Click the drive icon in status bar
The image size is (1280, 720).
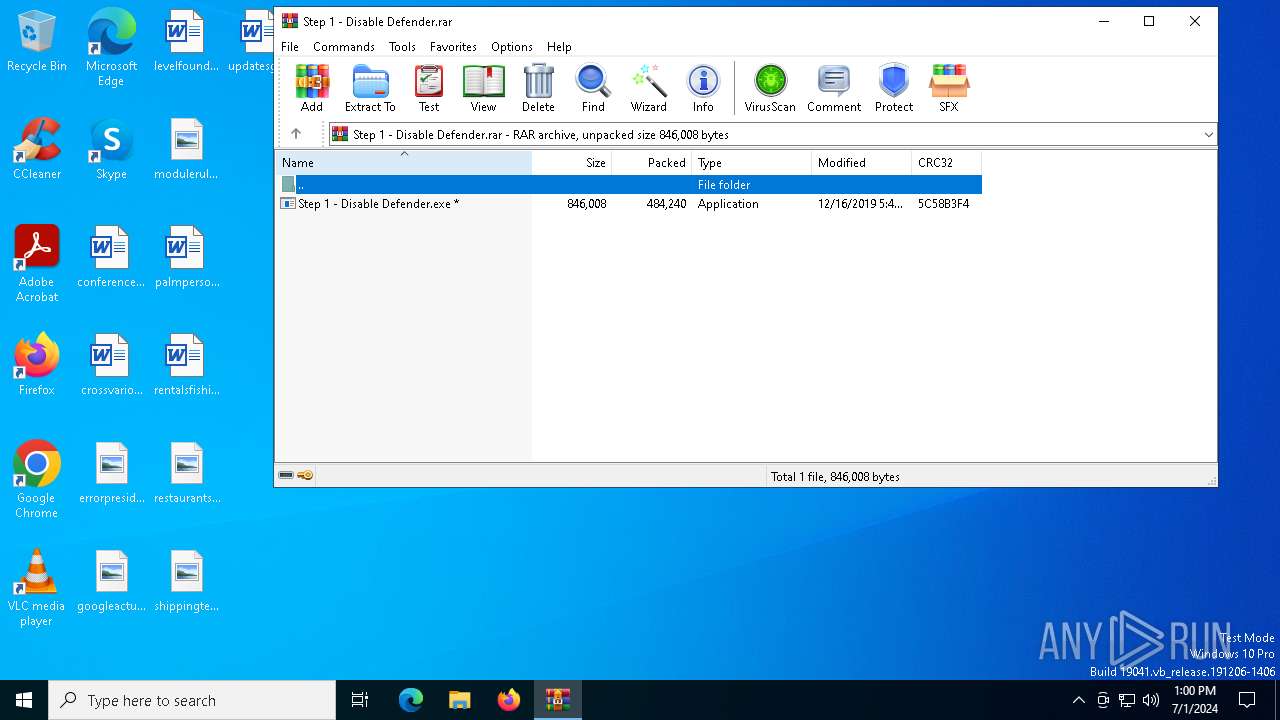coord(286,476)
